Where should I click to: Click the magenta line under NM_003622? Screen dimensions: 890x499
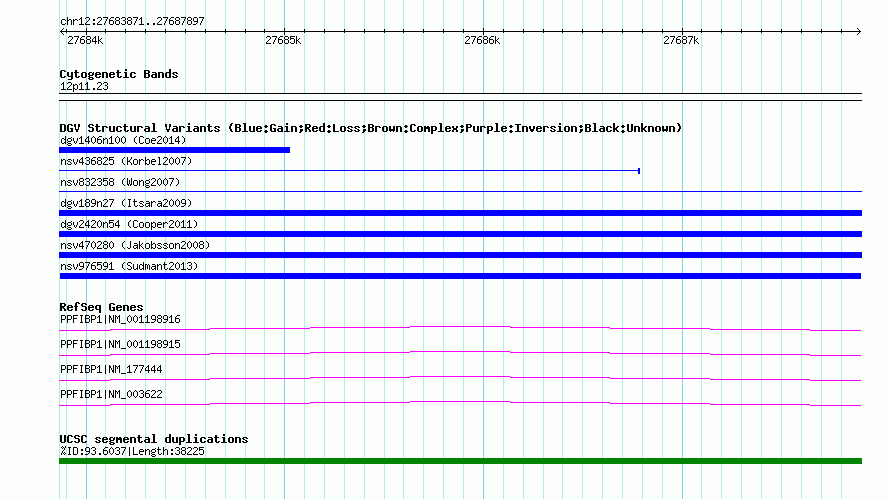(460, 402)
